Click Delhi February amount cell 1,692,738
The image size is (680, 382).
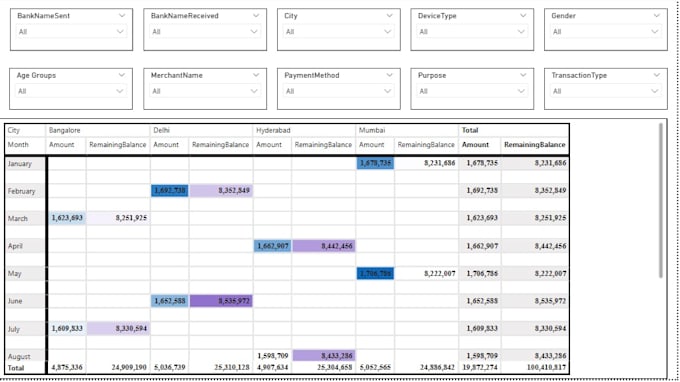click(x=170, y=190)
